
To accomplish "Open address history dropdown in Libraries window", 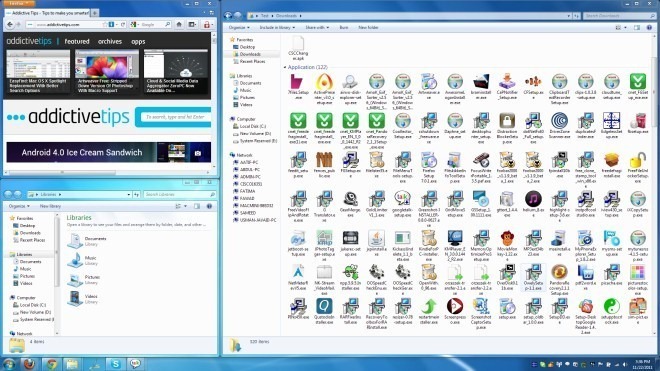I will (x=128, y=195).
